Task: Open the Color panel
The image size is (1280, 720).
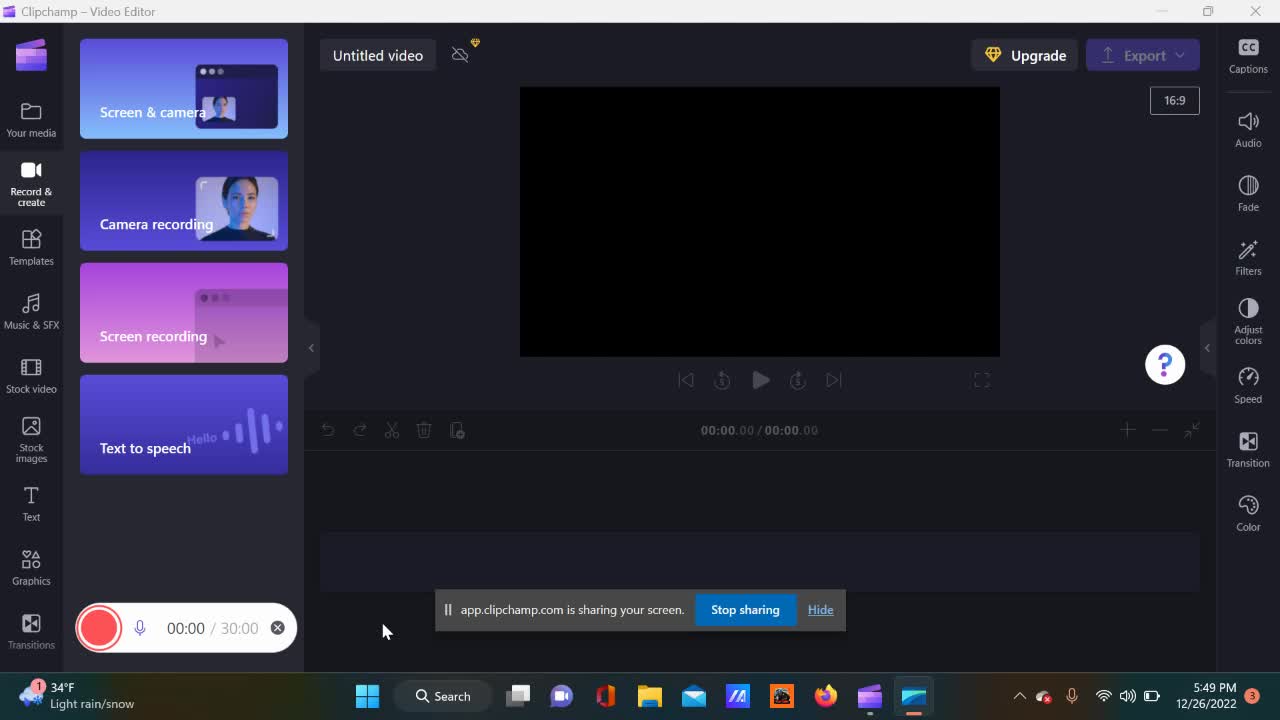Action: pos(1248,514)
